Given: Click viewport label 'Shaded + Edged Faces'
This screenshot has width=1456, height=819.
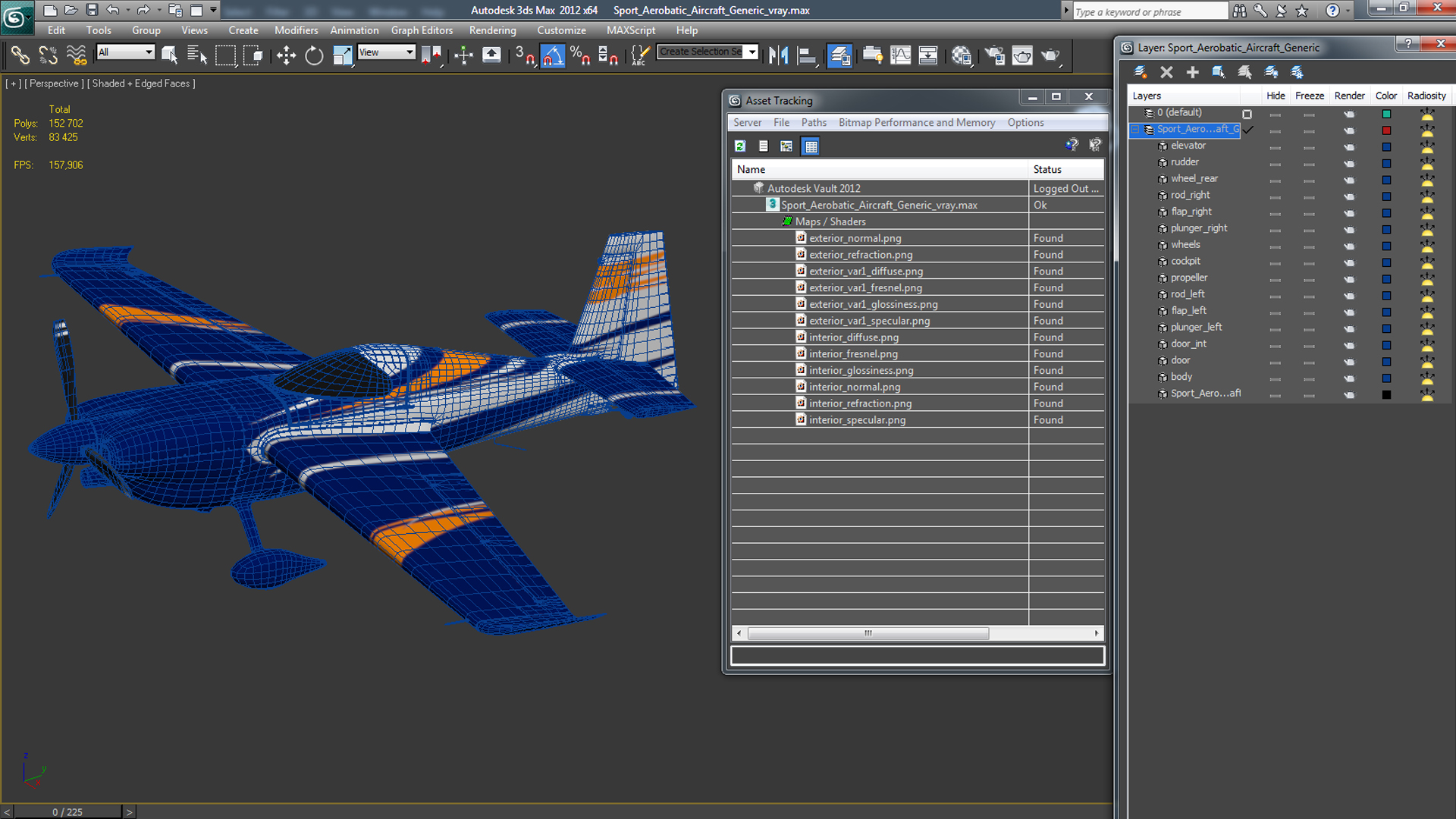Looking at the screenshot, I should [x=141, y=83].
